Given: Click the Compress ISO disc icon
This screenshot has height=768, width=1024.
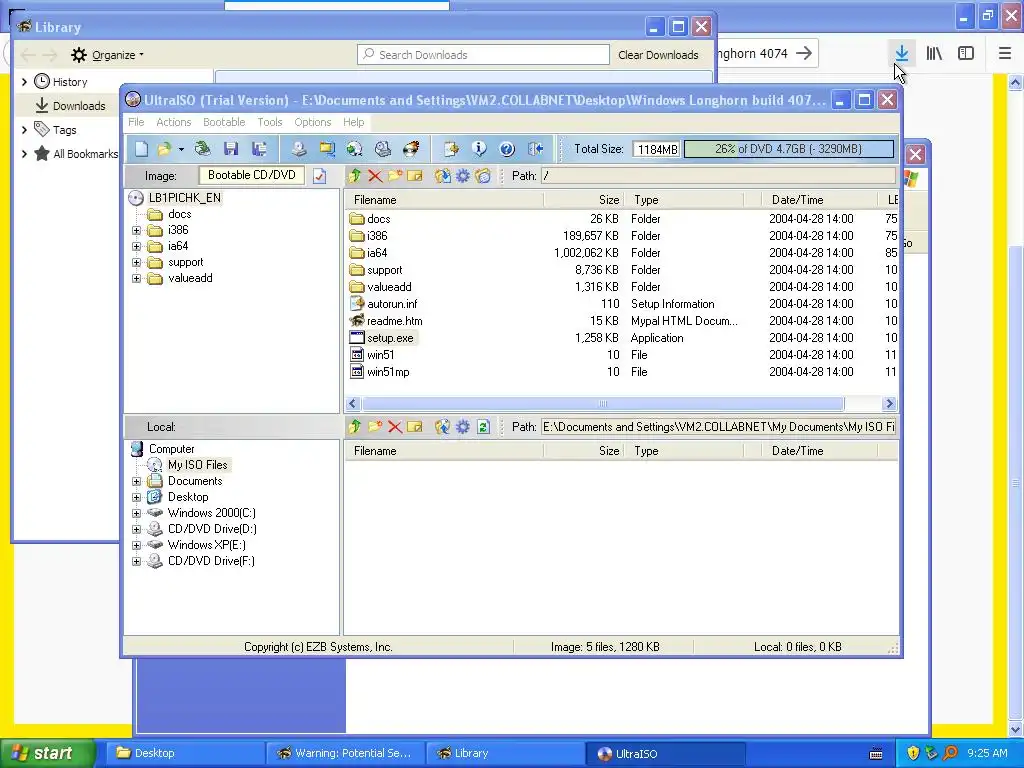Looking at the screenshot, I should tap(355, 149).
